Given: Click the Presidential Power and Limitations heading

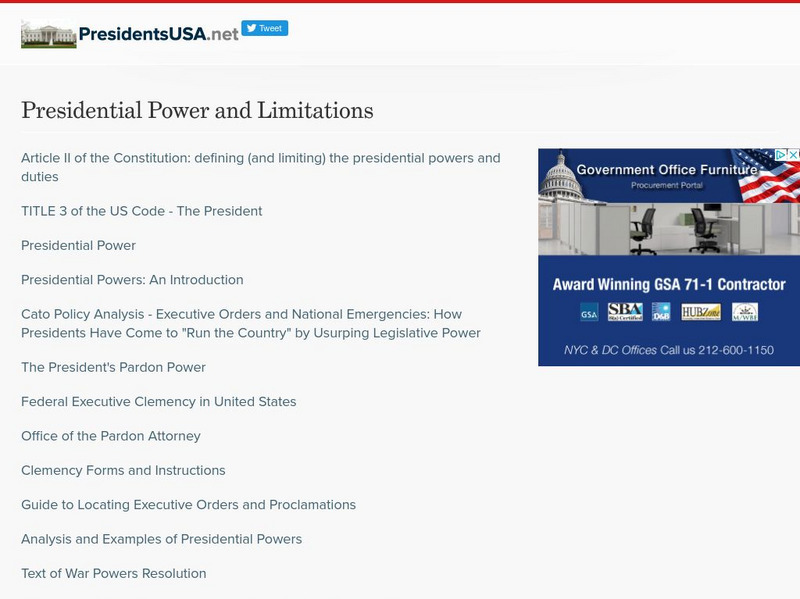Looking at the screenshot, I should click(197, 110).
